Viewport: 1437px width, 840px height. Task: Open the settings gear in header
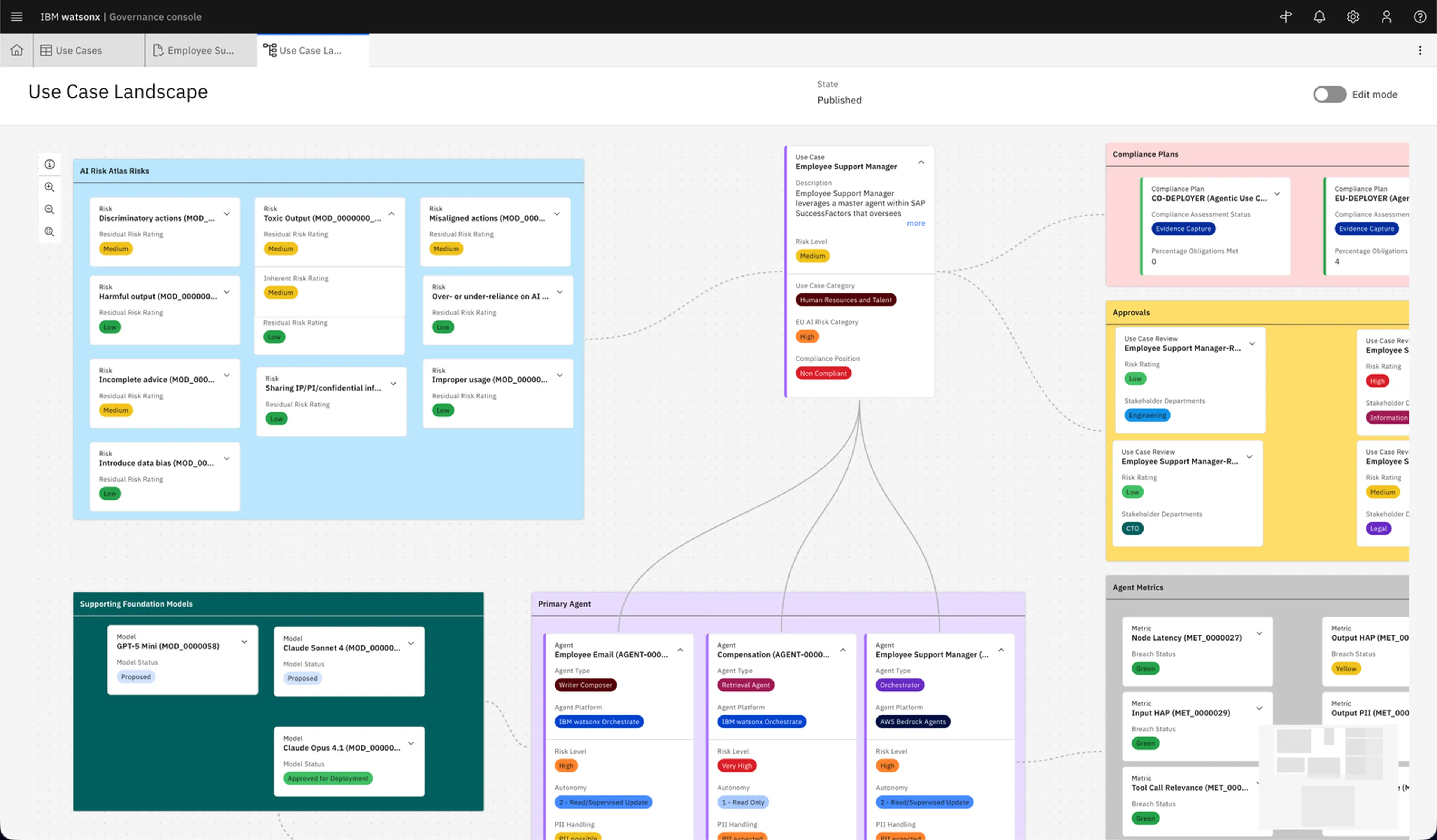click(x=1352, y=16)
